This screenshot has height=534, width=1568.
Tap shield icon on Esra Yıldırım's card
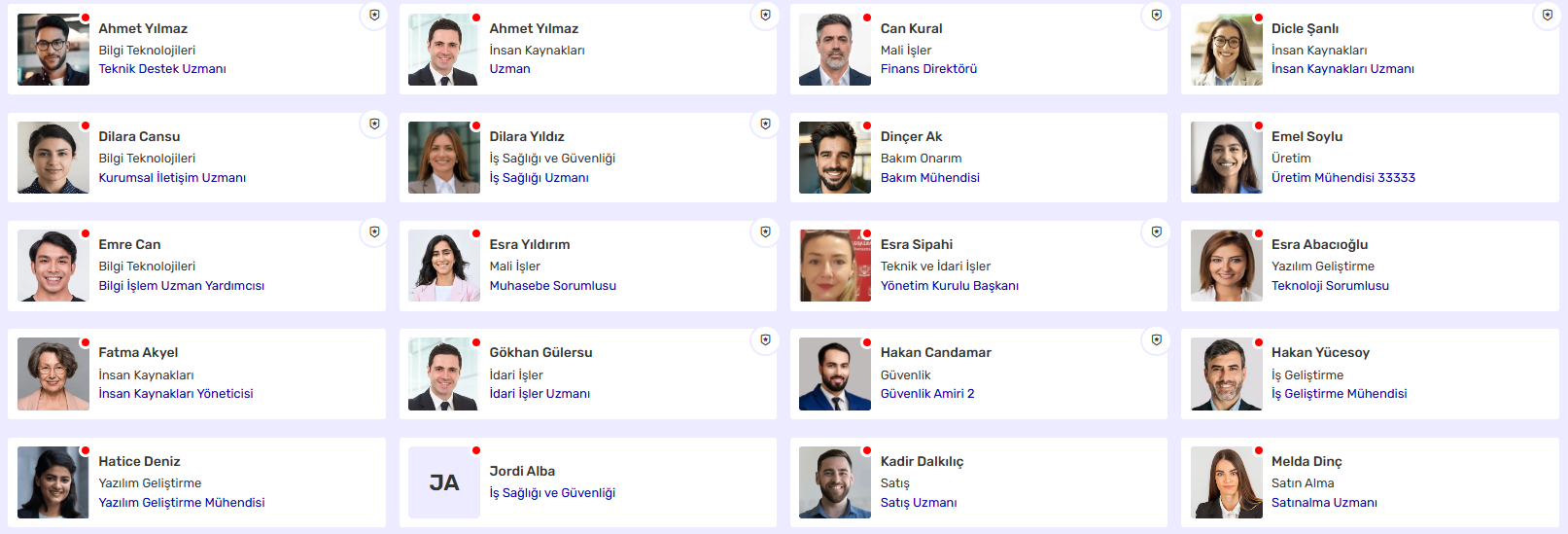[x=765, y=231]
